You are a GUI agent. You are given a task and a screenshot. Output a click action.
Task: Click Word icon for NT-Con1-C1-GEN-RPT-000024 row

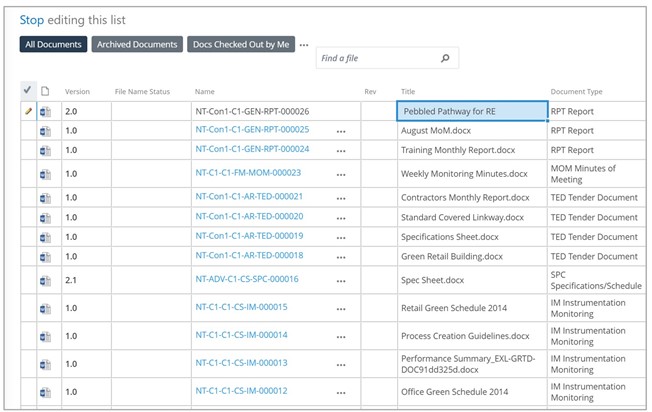(45, 150)
